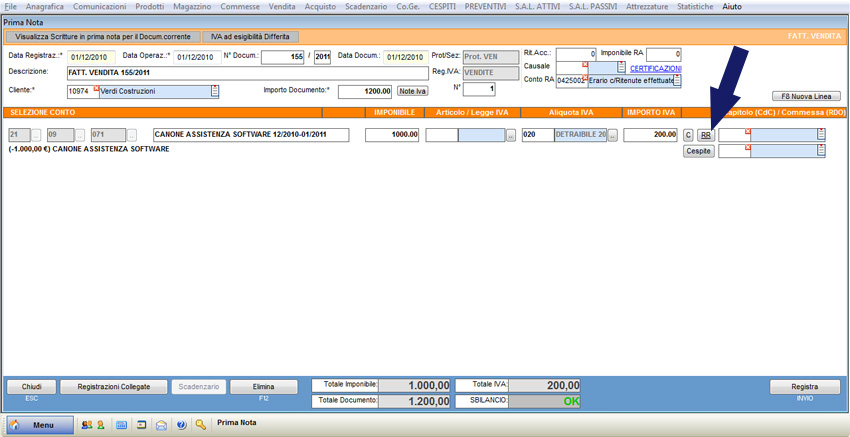
Task: Click the house icon on Menu button
Action: [x=15, y=424]
